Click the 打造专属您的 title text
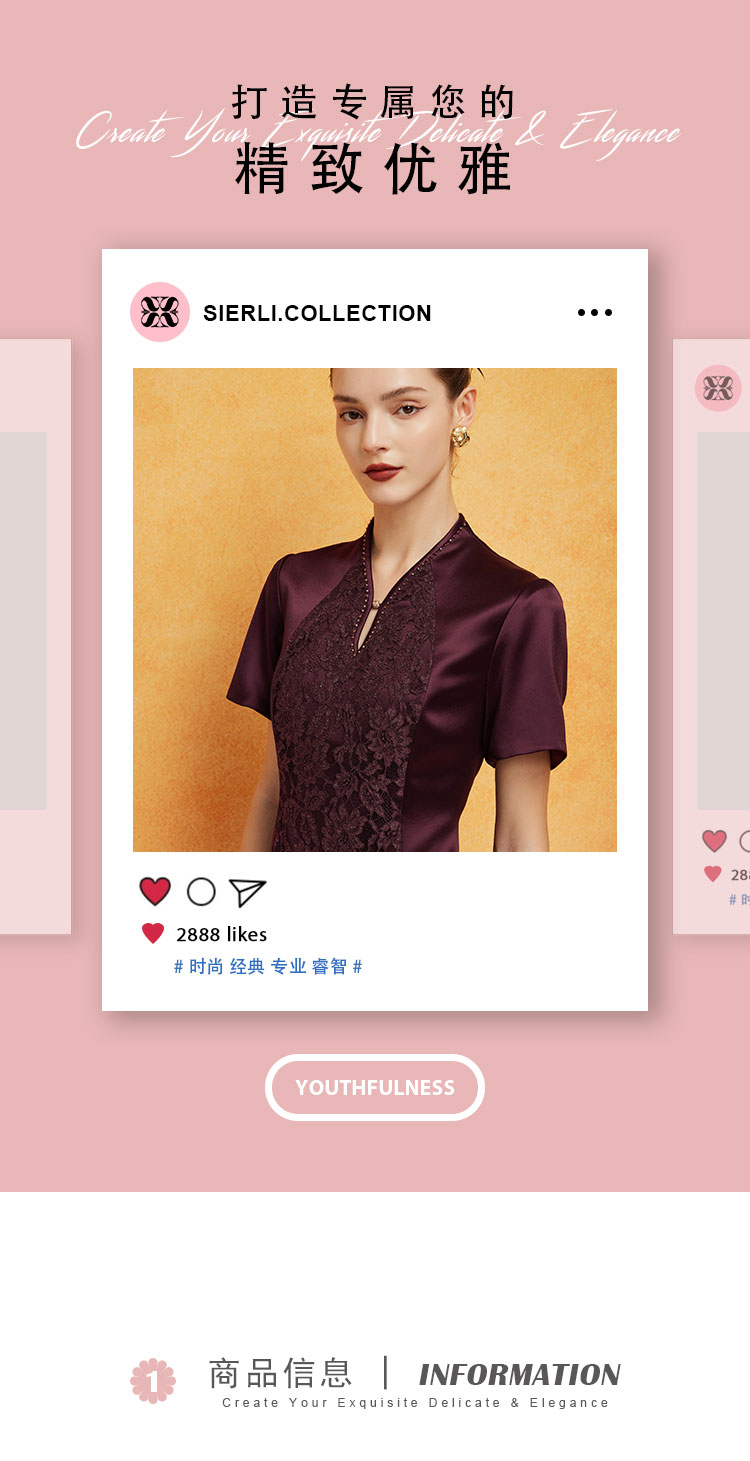The width and height of the screenshot is (750, 1461). point(374,102)
